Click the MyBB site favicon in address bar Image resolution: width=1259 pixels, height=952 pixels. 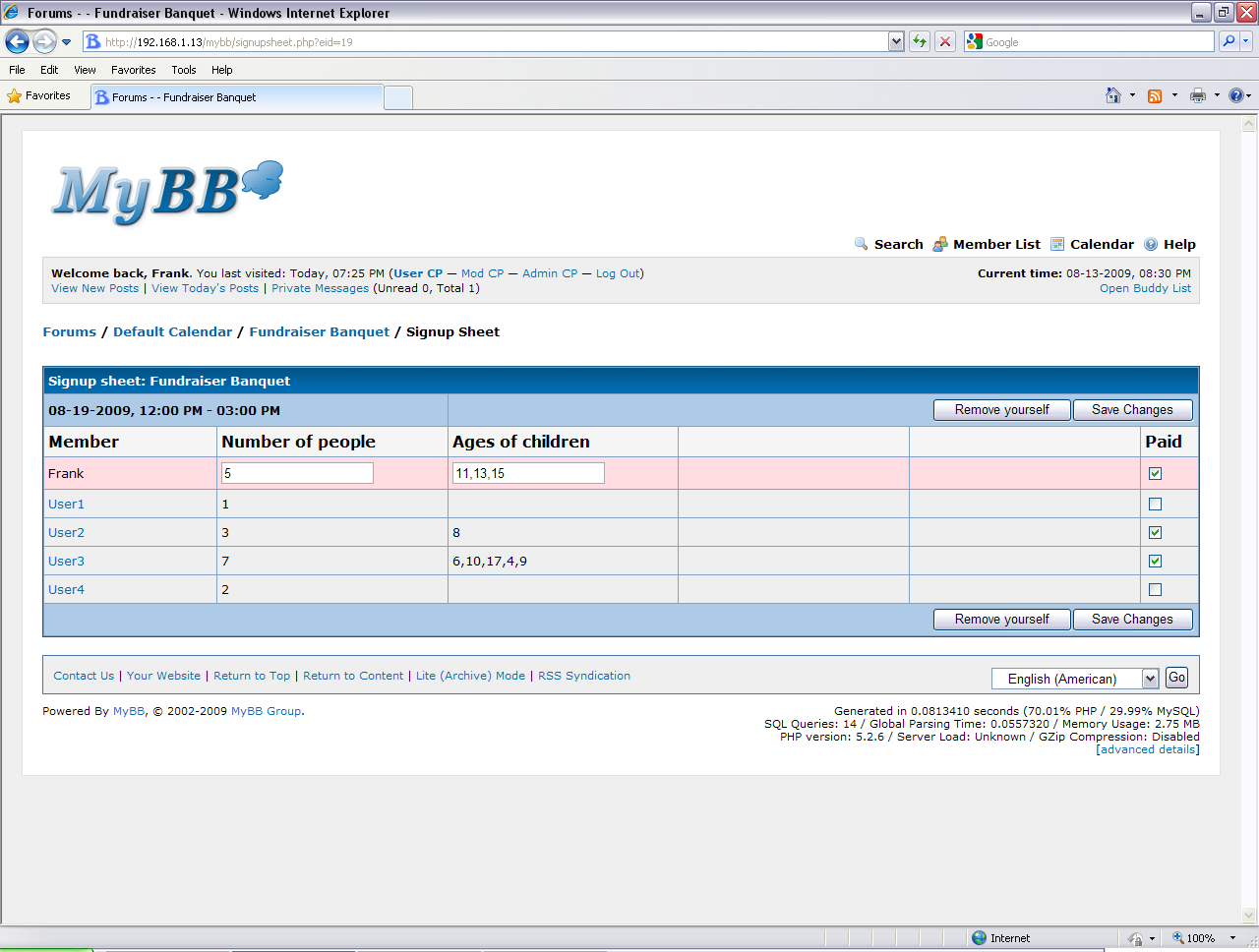[x=93, y=41]
